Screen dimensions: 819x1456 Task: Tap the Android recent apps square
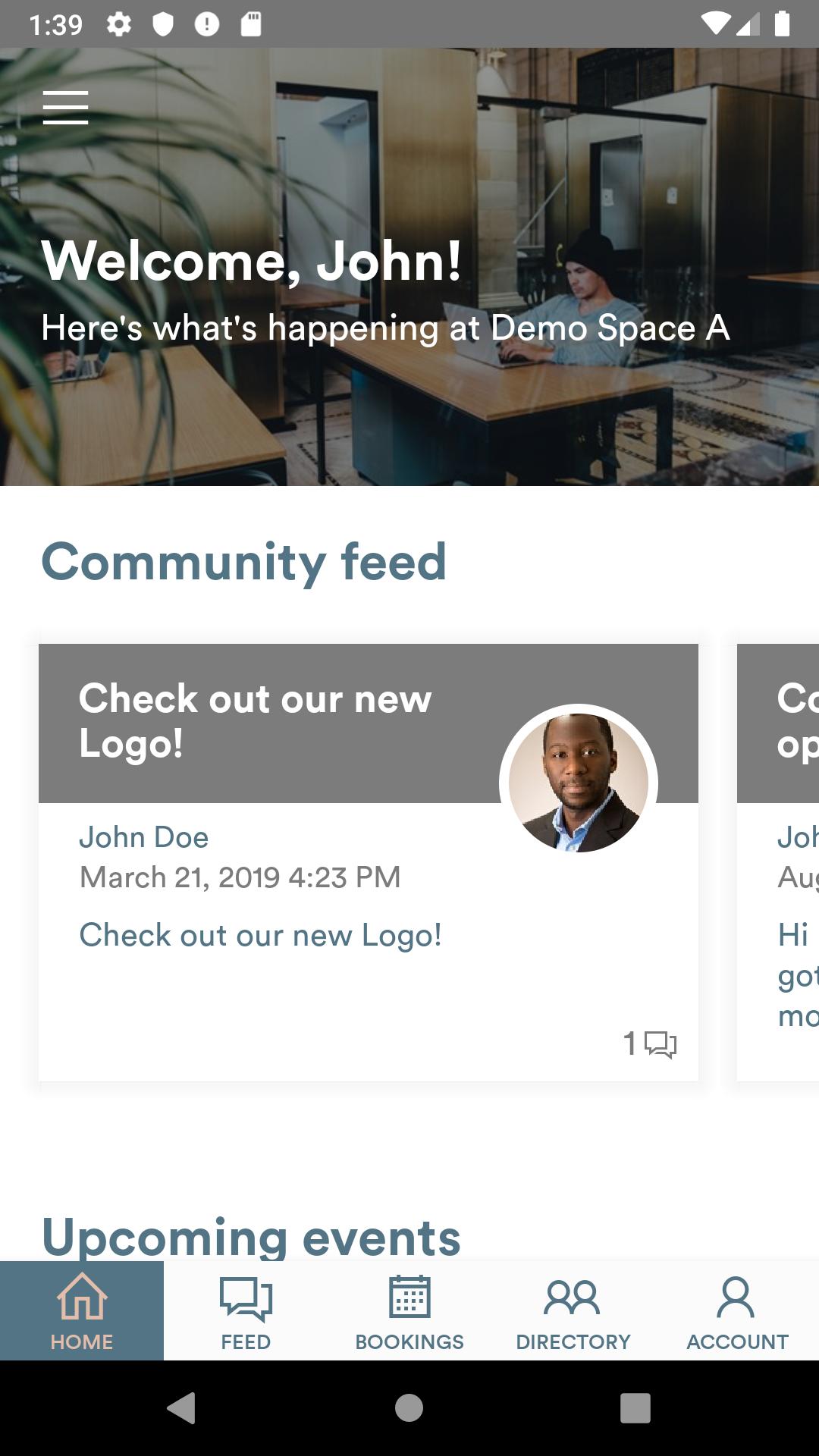635,1407
